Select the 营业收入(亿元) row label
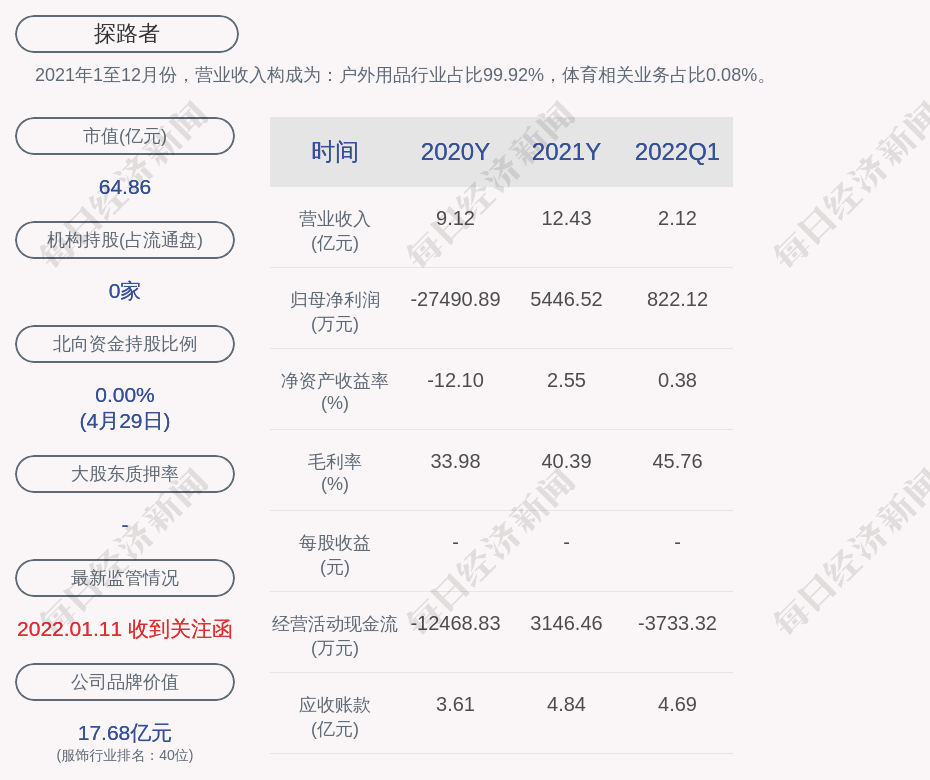The height and width of the screenshot is (780, 930). coord(335,231)
